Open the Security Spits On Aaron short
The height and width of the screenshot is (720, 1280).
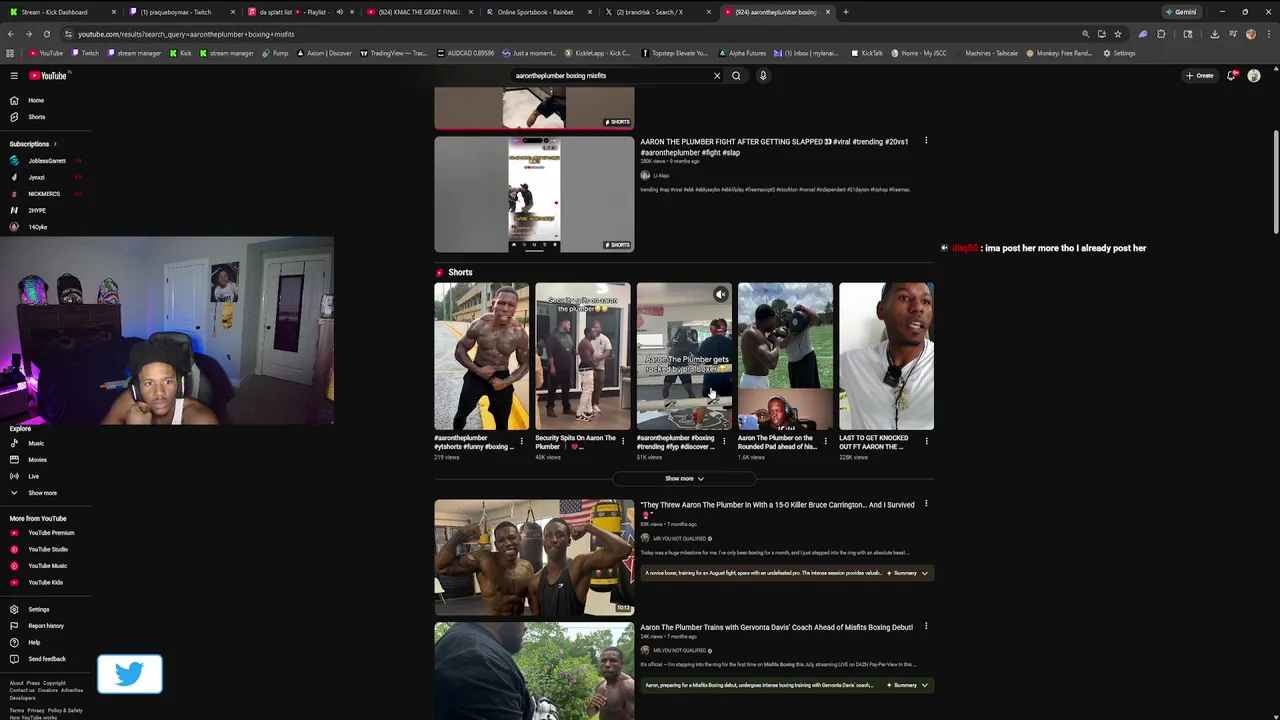coord(582,356)
